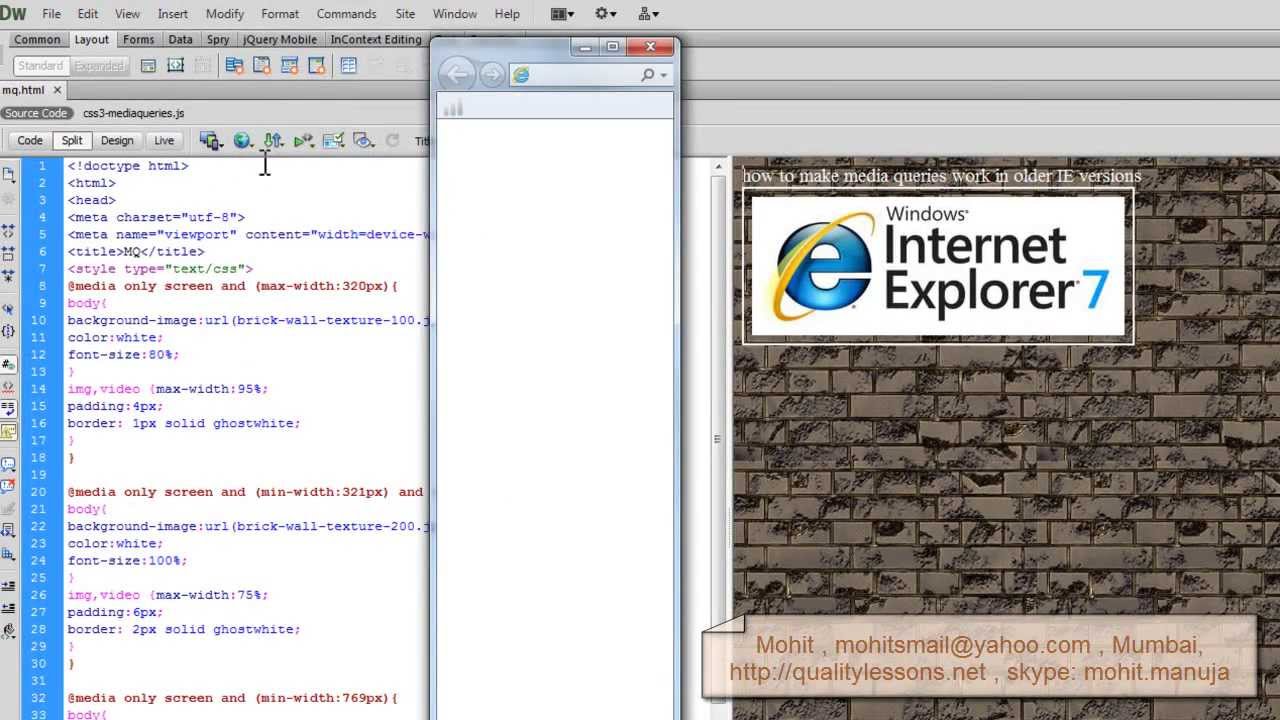
Task: Open the Visual Aids eye dropdown
Action: point(364,141)
